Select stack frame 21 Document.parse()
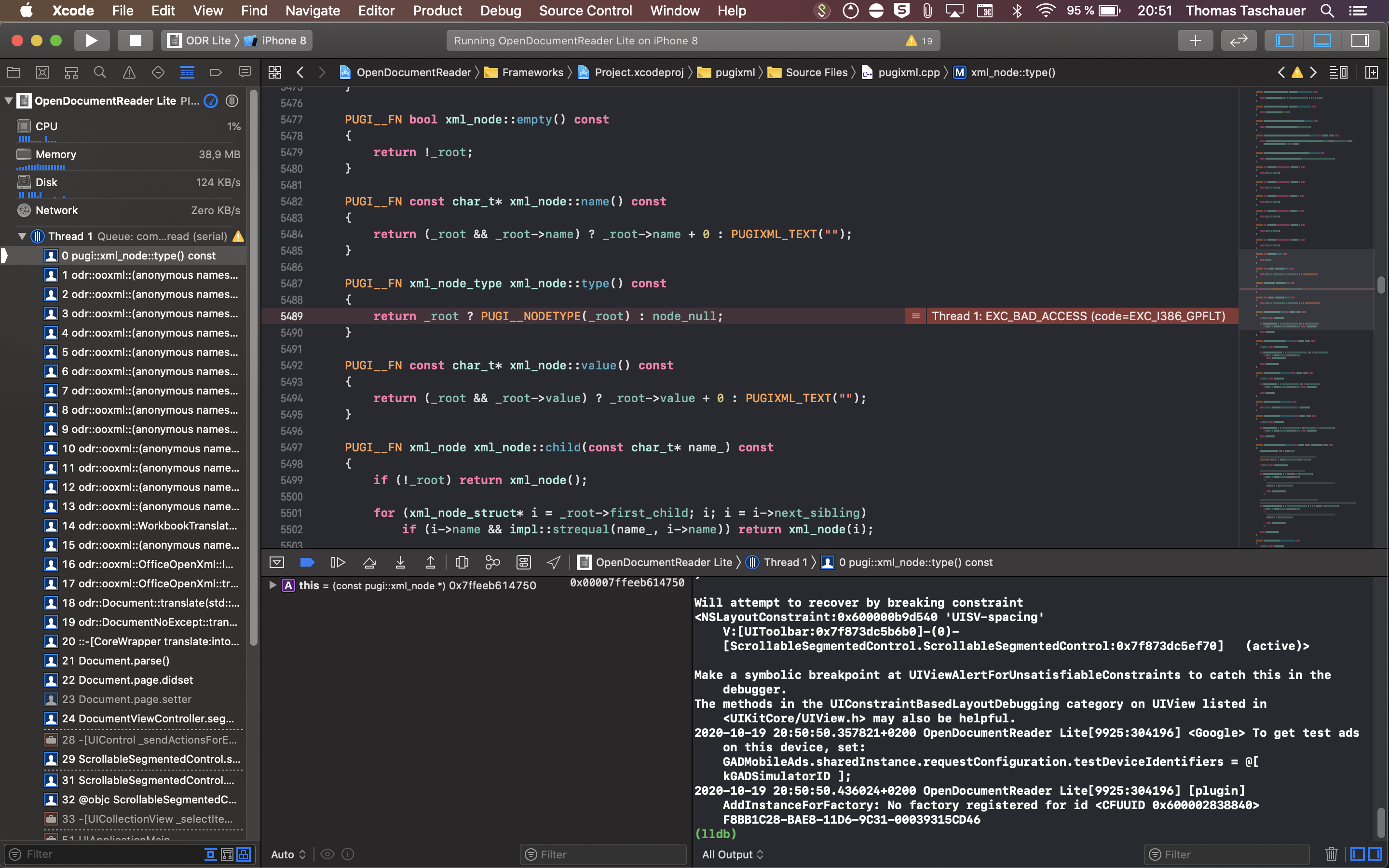Viewport: 1389px width, 868px height. point(144,661)
